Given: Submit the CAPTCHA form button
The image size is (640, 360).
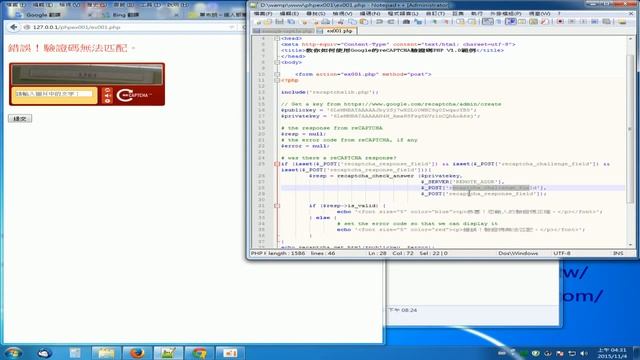Looking at the screenshot, I should point(20,118).
